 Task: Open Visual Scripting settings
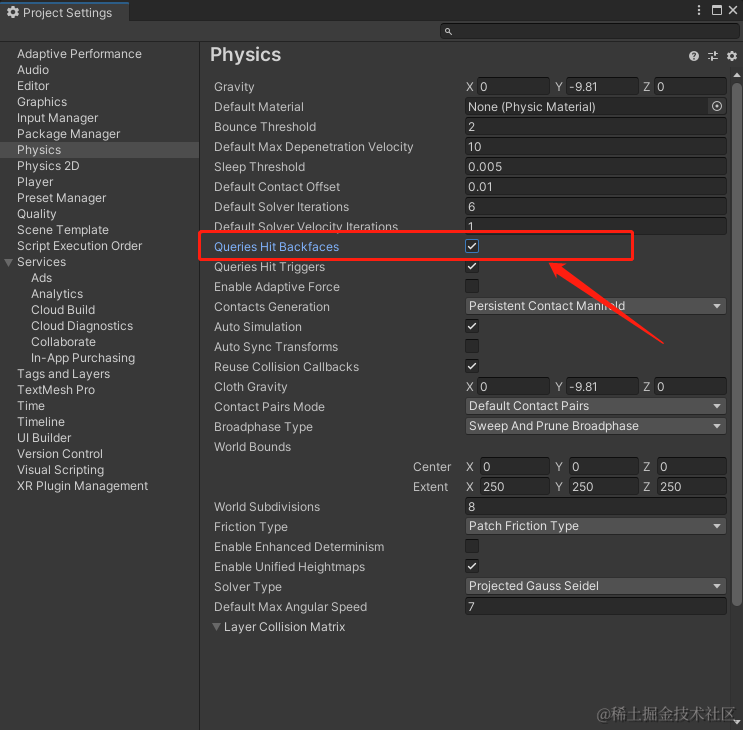coord(60,470)
